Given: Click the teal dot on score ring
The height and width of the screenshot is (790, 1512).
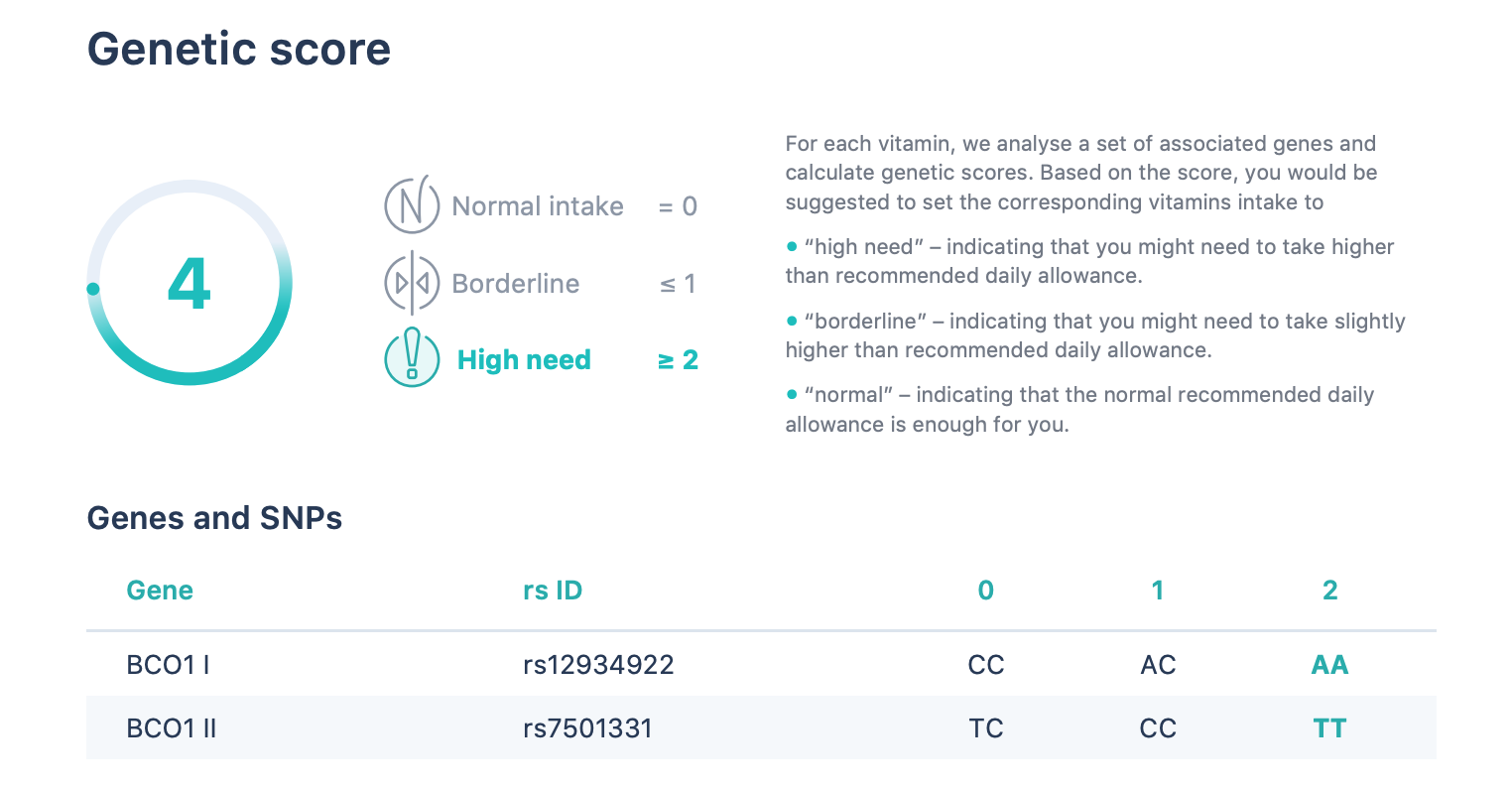Looking at the screenshot, I should point(93,289).
